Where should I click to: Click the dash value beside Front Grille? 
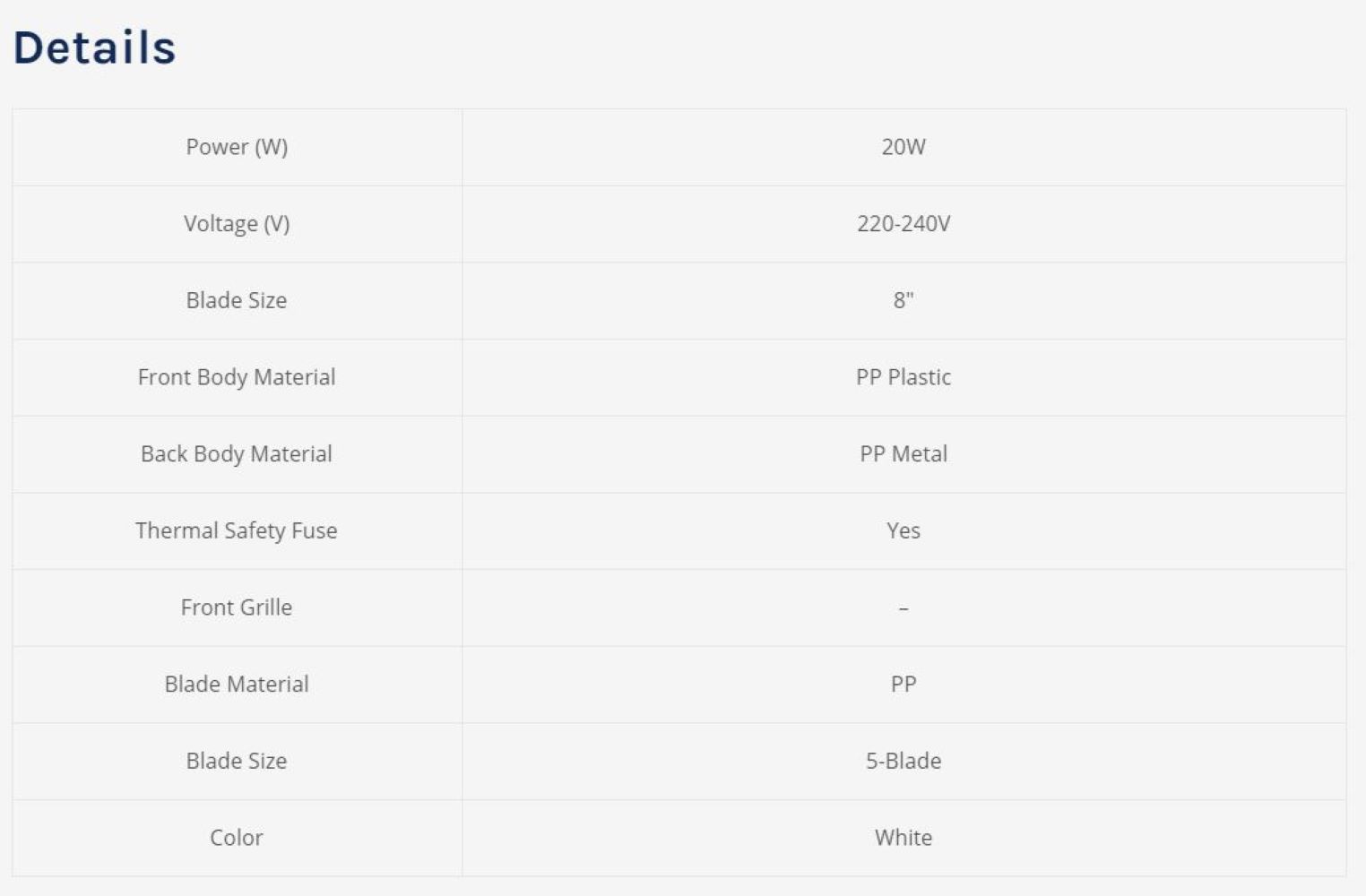pos(903,608)
